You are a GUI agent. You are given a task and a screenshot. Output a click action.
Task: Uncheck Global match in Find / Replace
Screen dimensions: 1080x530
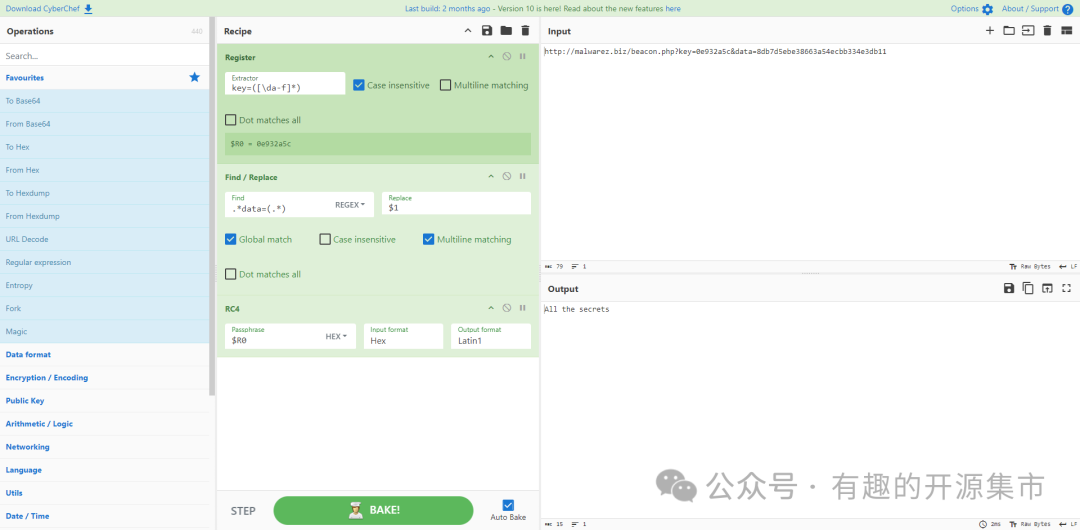[231, 240]
